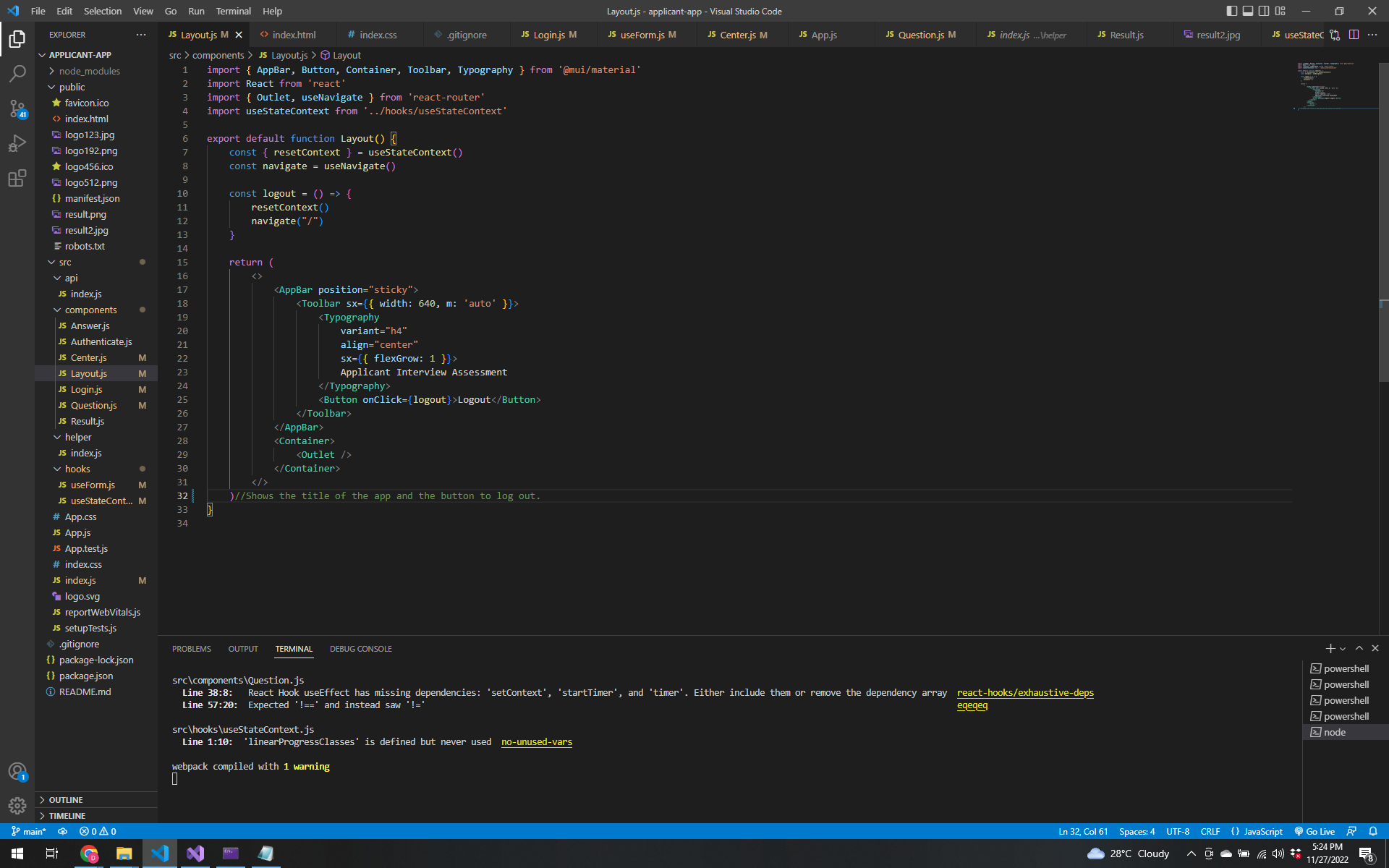This screenshot has width=1389, height=868.
Task: Switch to the index.html tab
Action: pos(294,34)
